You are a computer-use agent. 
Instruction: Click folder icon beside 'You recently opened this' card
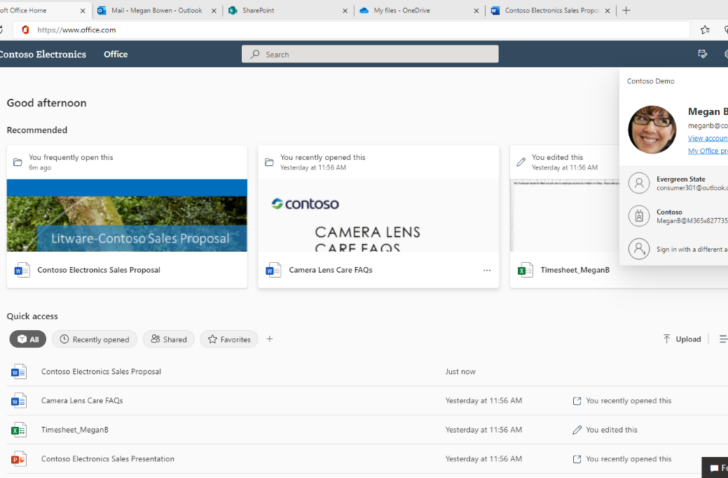[x=269, y=162]
